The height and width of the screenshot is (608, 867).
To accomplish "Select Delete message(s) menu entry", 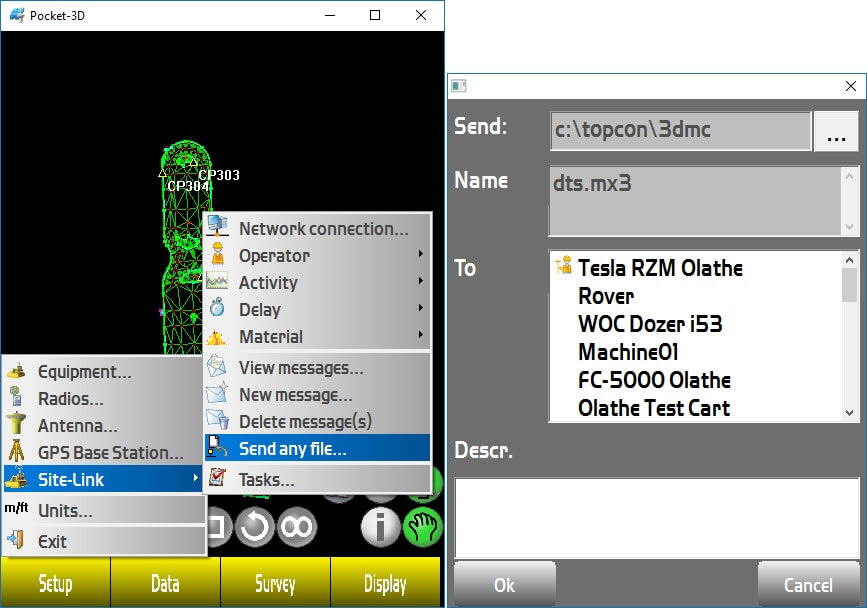I will click(x=317, y=422).
